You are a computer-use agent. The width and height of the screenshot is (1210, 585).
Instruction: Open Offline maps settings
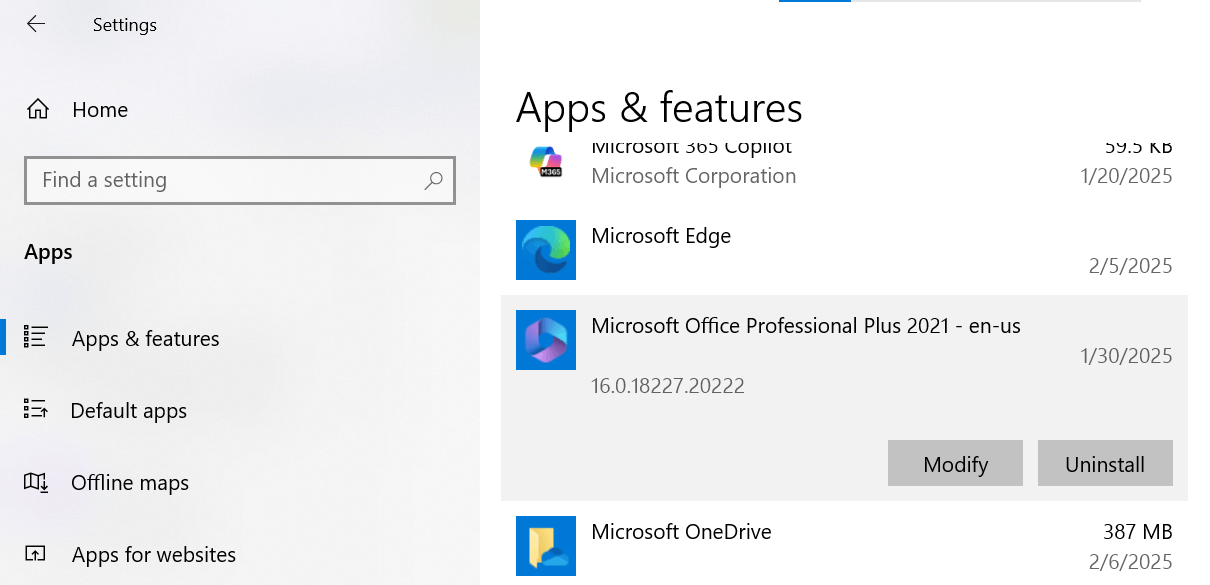point(130,483)
